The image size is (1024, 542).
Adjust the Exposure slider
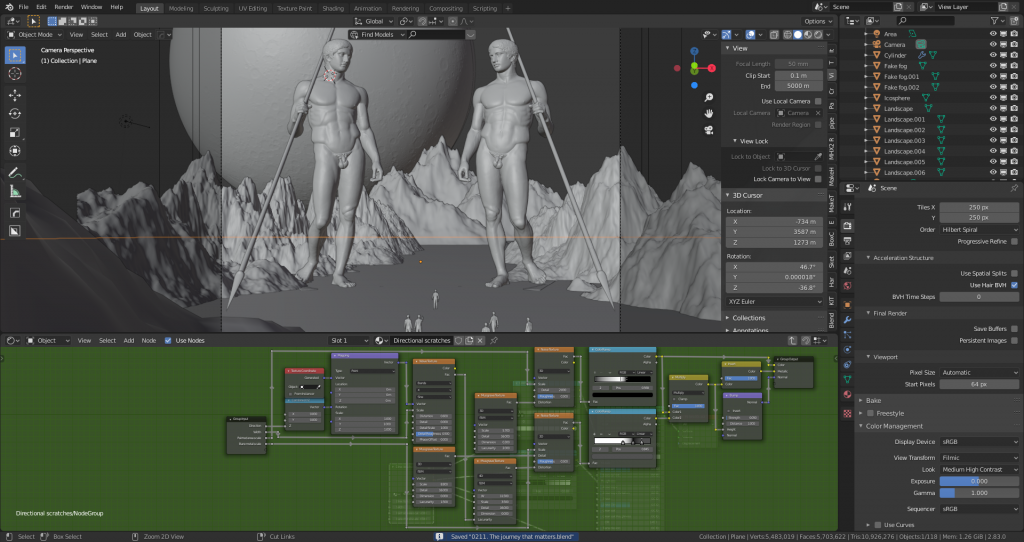pyautogui.click(x=979, y=481)
